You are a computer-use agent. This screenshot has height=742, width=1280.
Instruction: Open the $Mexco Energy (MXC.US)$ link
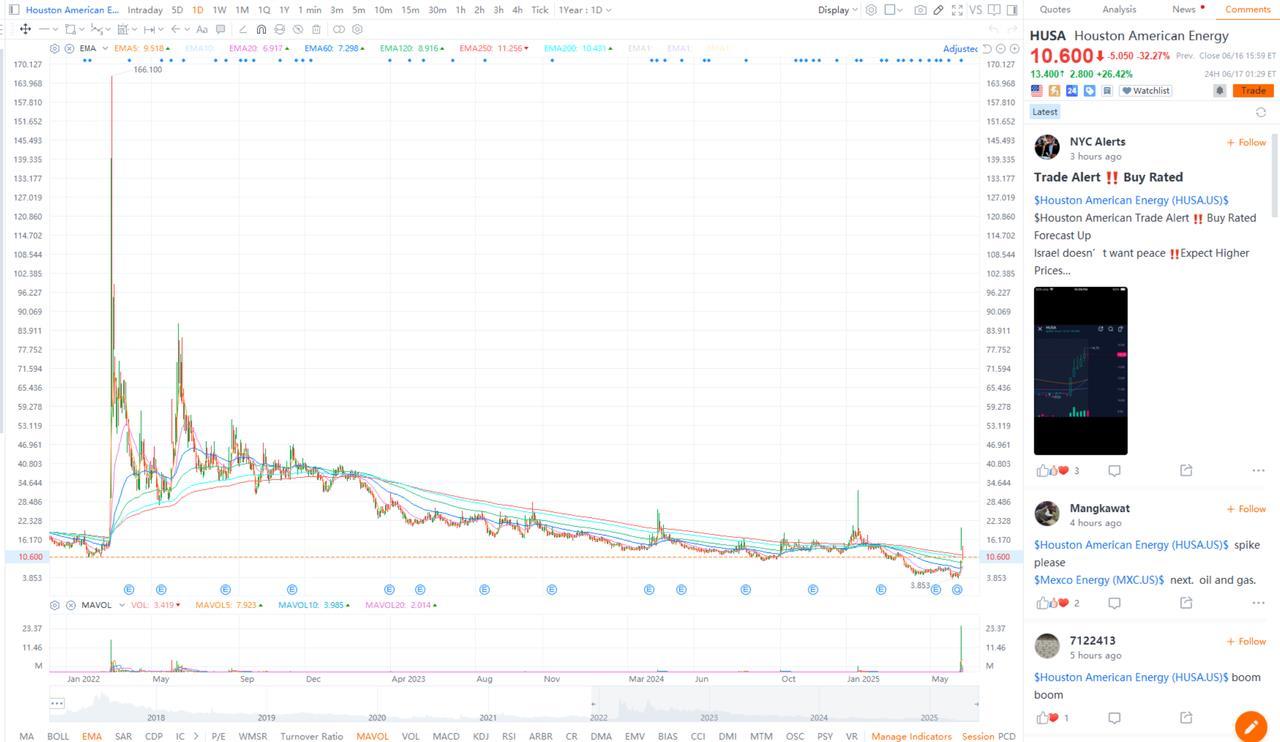pyautogui.click(x=1099, y=580)
